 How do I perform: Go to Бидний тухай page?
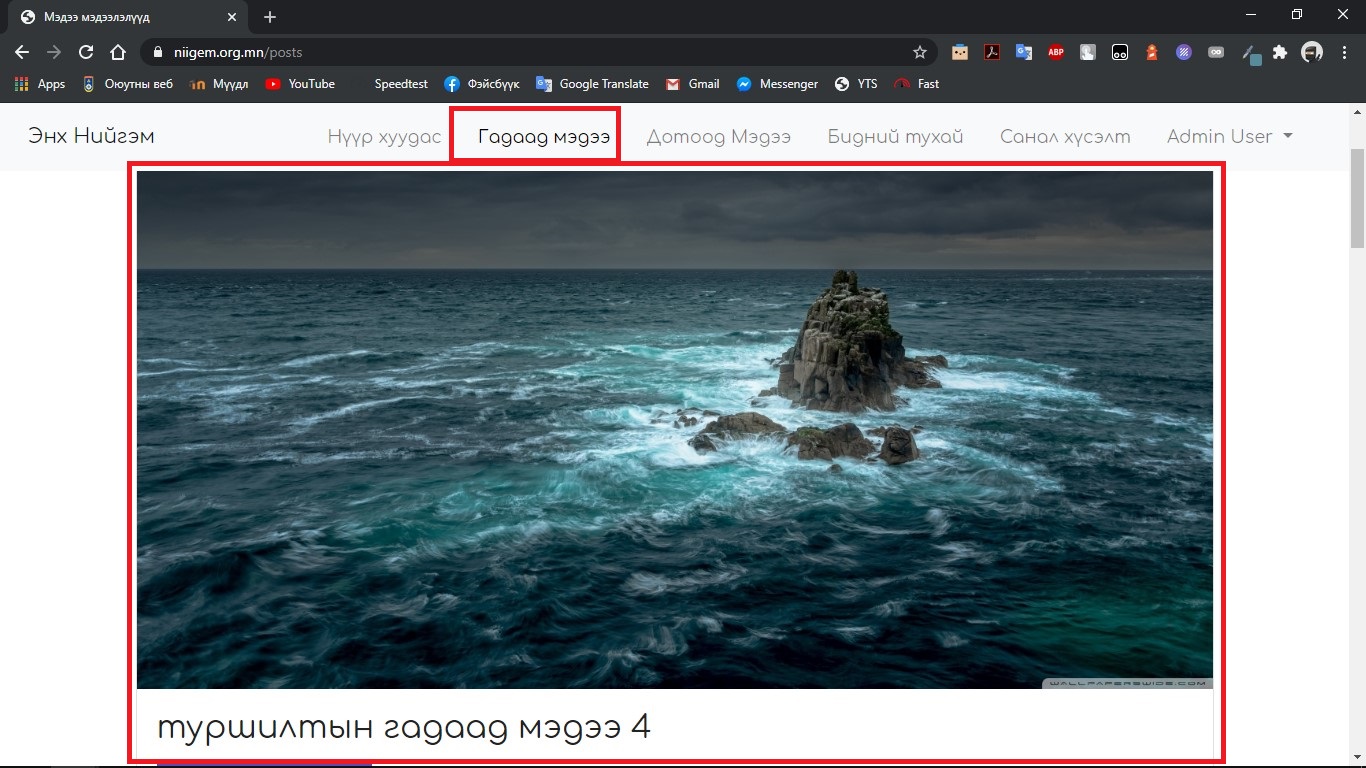click(x=895, y=136)
